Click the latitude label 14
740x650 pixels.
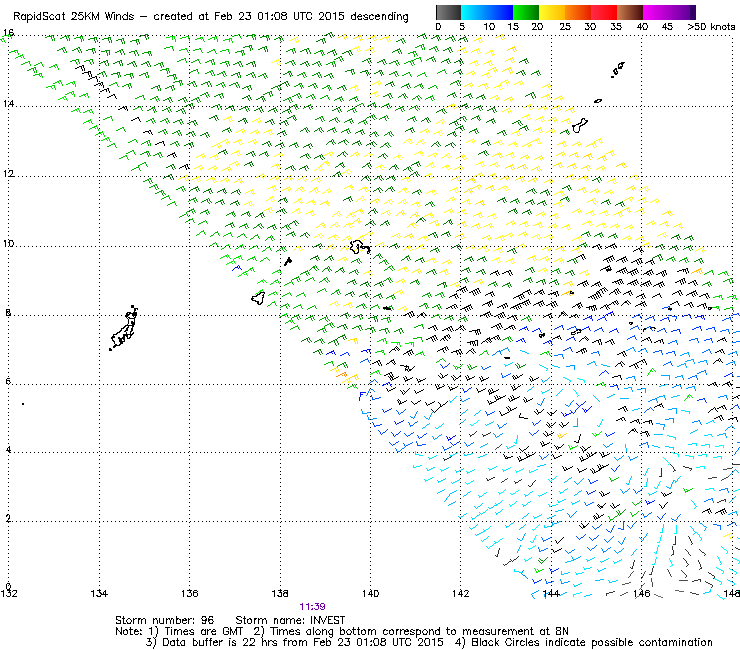(8, 103)
